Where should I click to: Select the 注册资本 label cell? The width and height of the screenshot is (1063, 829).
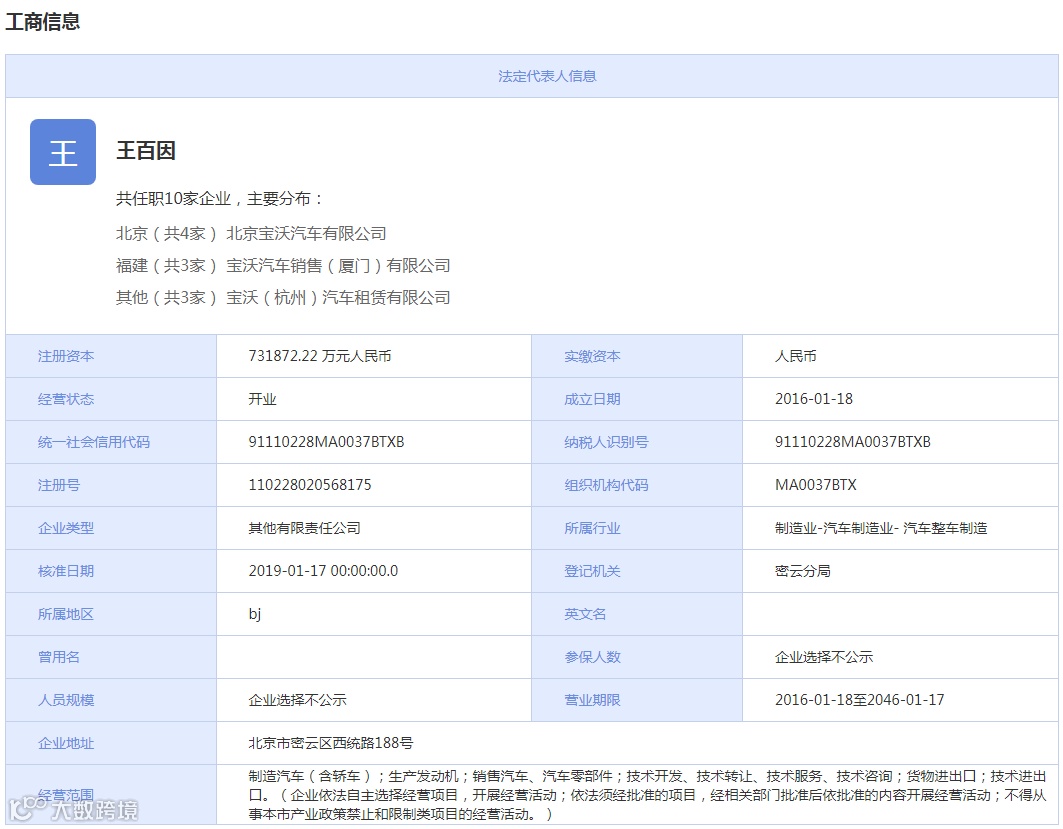111,356
